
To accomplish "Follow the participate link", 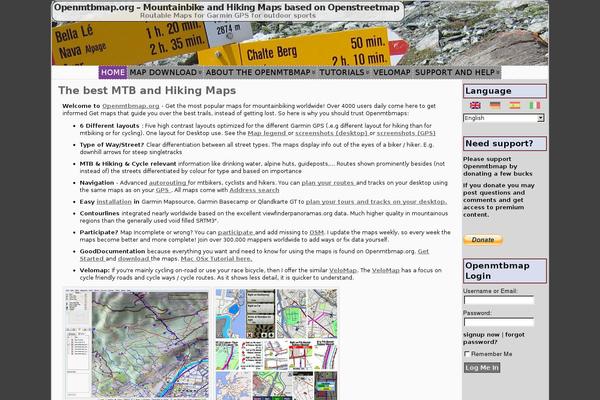I will click(236, 232).
